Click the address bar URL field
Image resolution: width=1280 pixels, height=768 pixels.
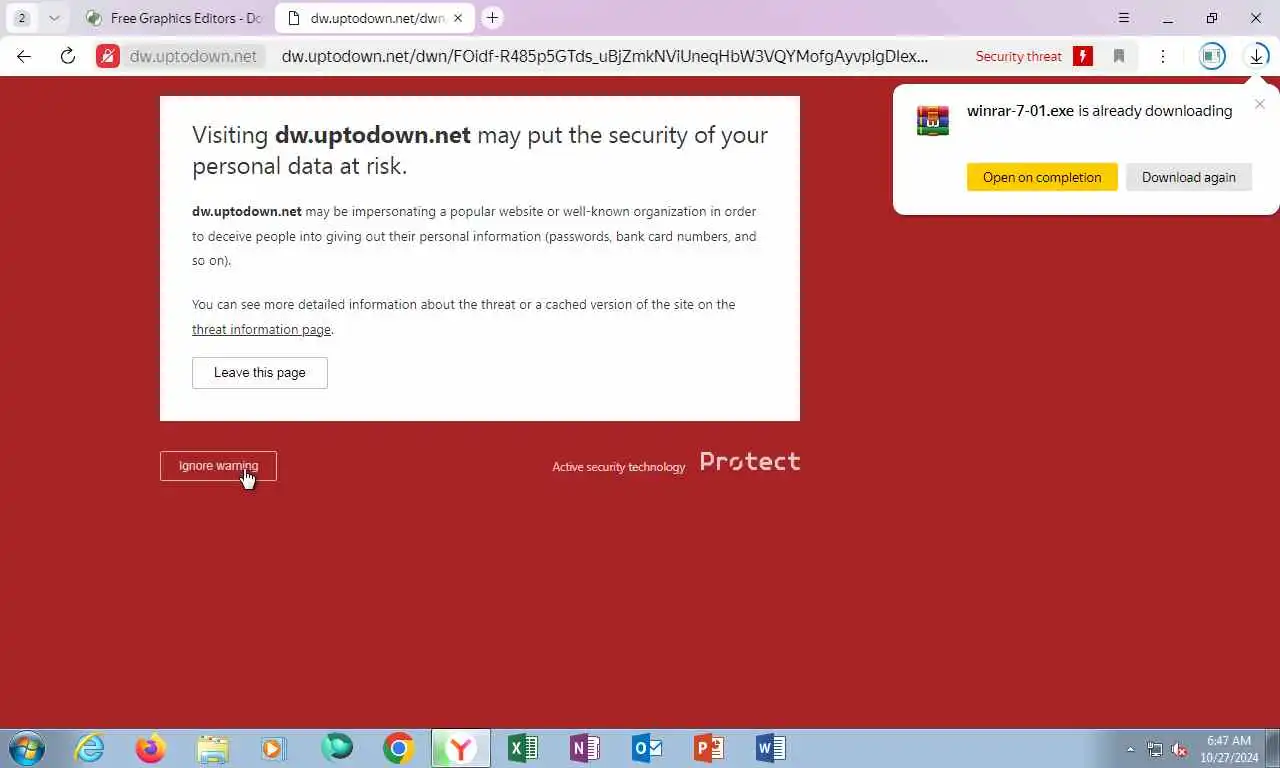pyautogui.click(x=604, y=56)
